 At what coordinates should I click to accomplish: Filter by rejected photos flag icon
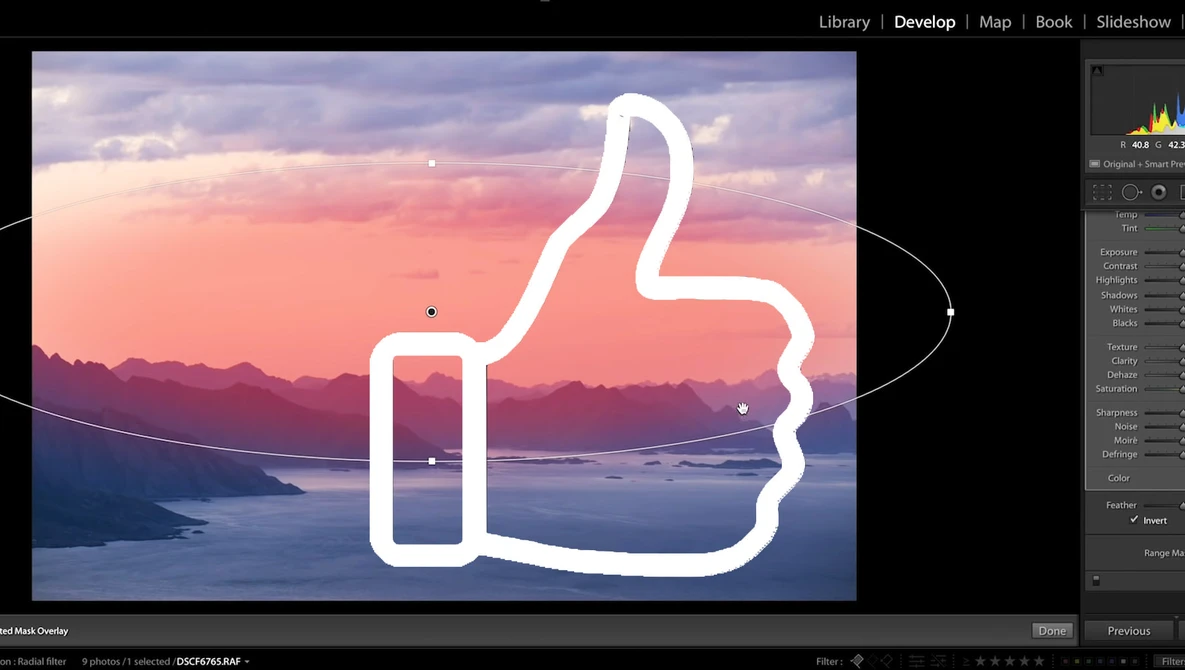click(x=886, y=662)
